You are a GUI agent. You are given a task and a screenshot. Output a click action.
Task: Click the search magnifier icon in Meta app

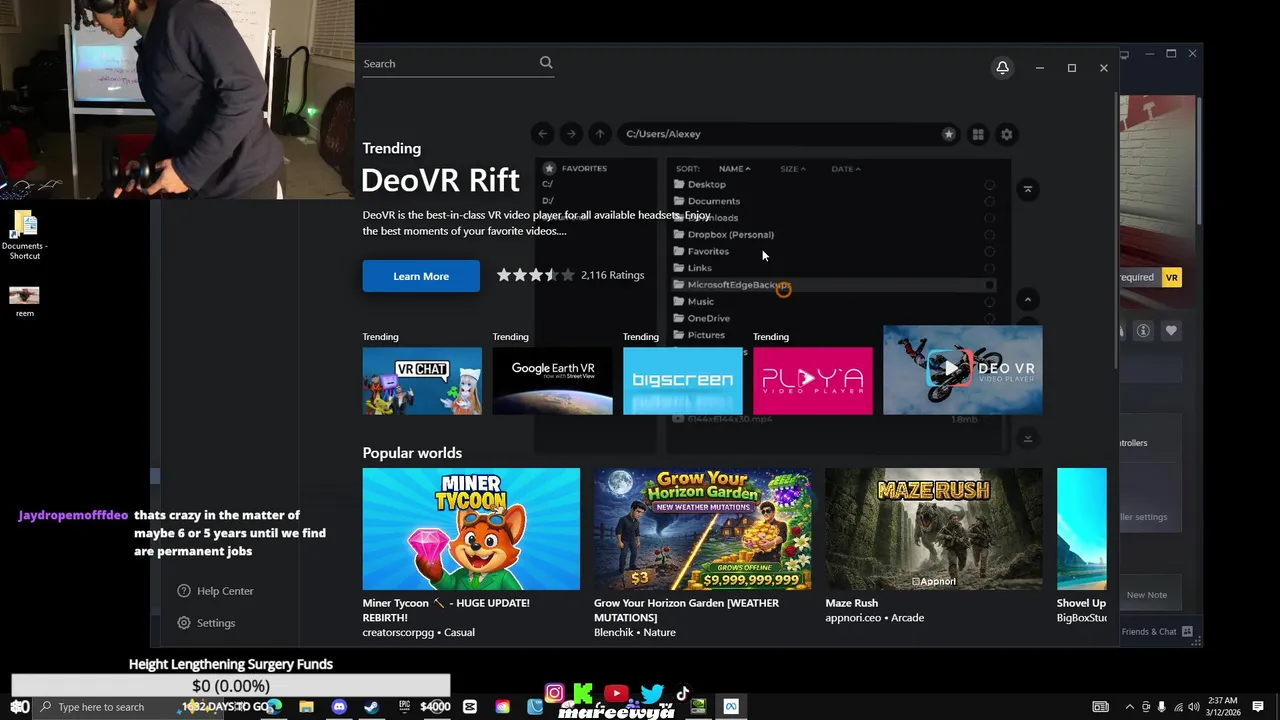tap(546, 63)
